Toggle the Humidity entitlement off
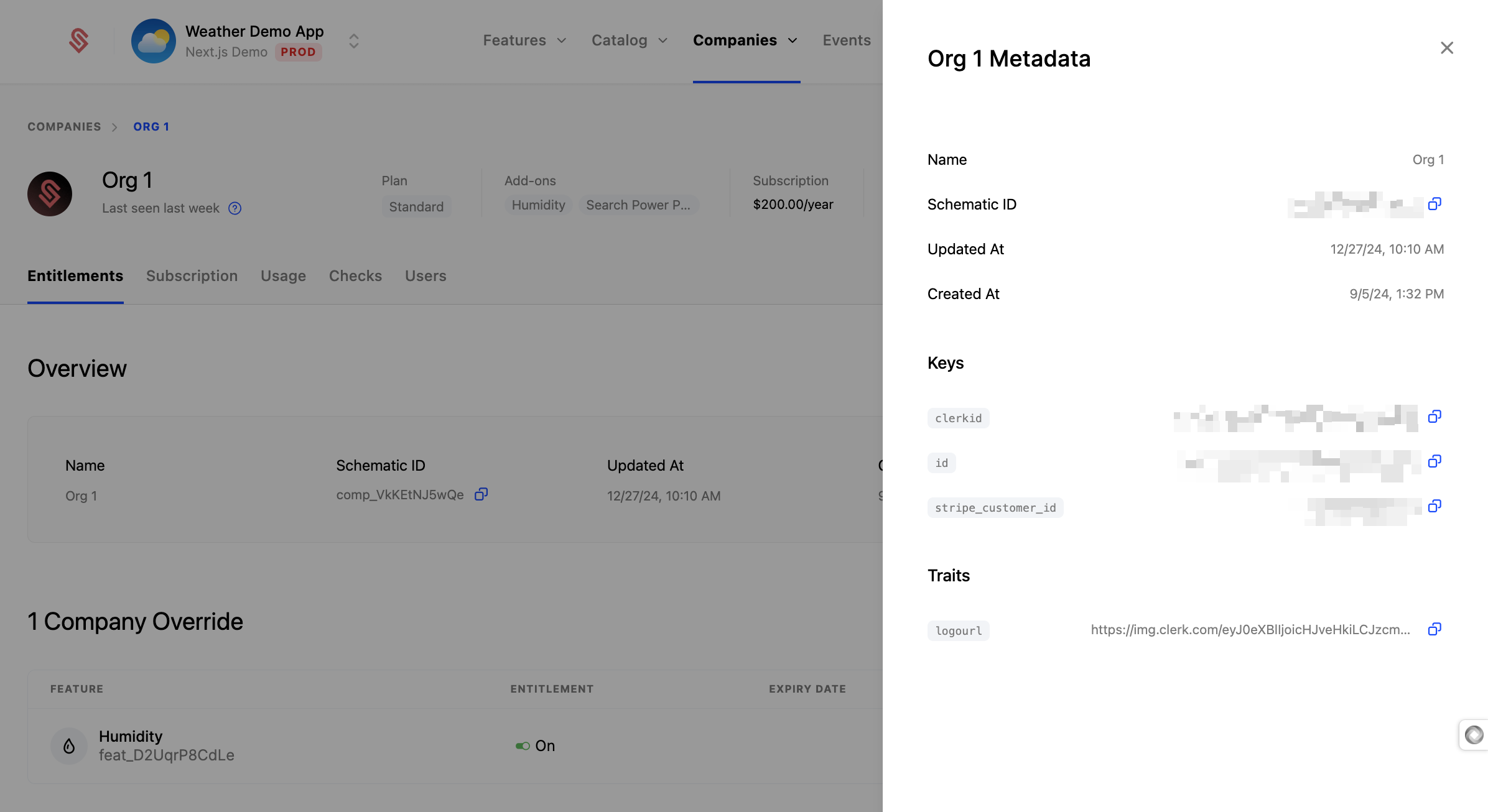 (522, 745)
